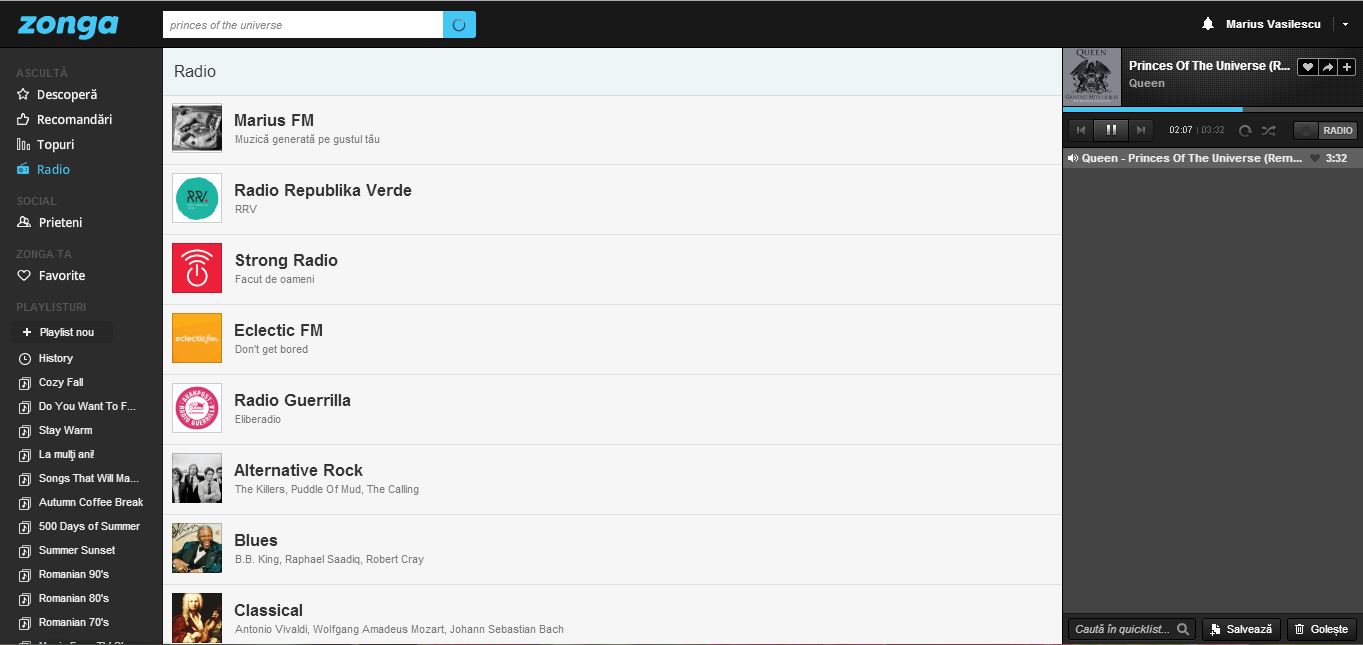Open the 'Songs That Will Ma...' playlist
The height and width of the screenshot is (645, 1363).
tap(79, 478)
